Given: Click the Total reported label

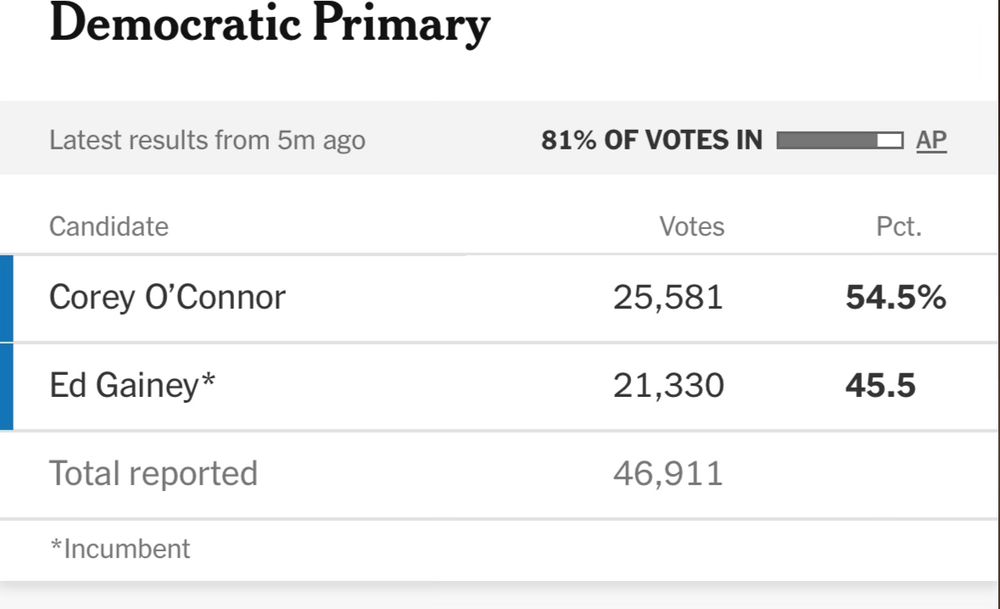Looking at the screenshot, I should point(153,474).
